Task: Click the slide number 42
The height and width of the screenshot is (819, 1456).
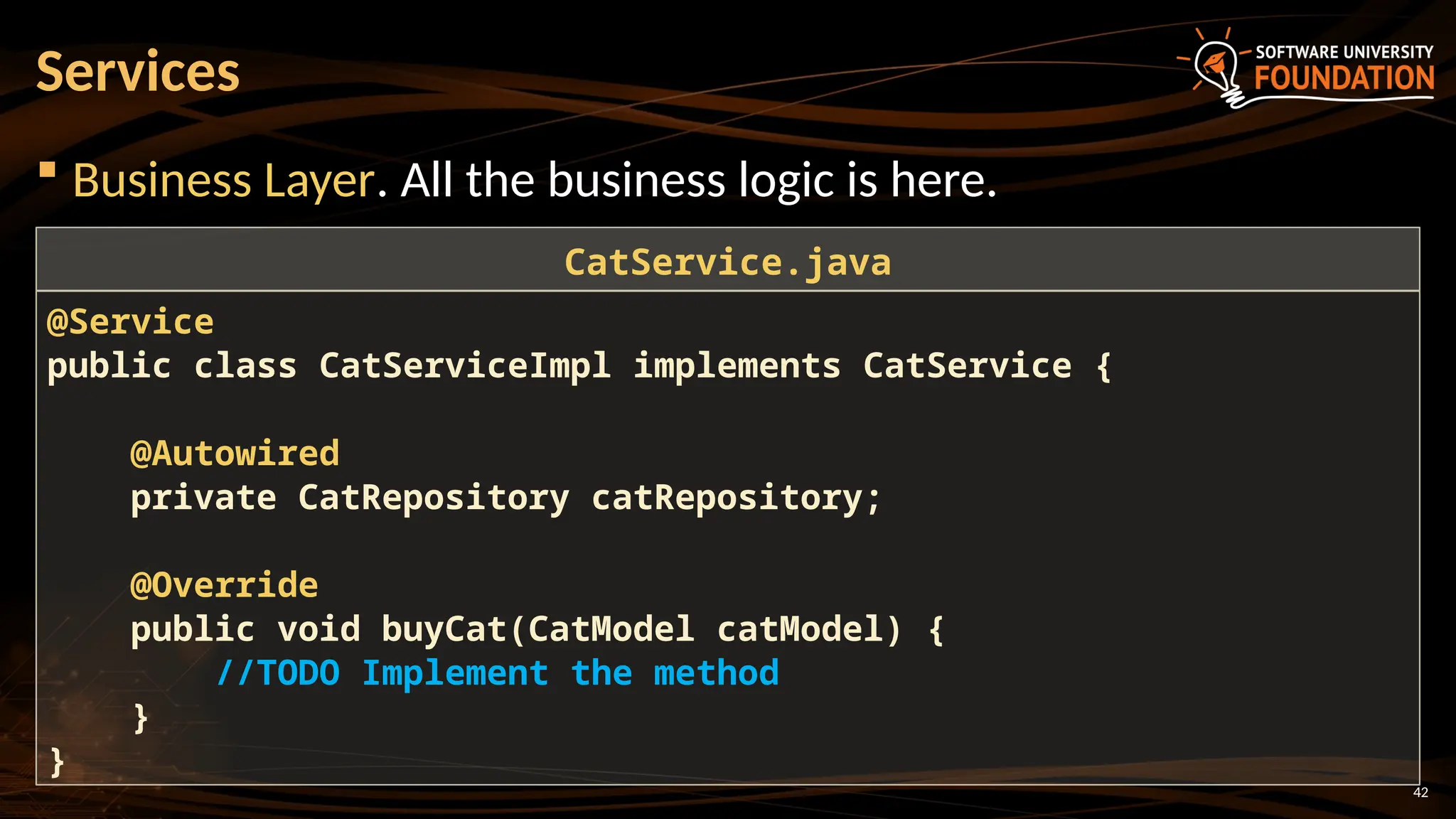Action: [x=1420, y=793]
